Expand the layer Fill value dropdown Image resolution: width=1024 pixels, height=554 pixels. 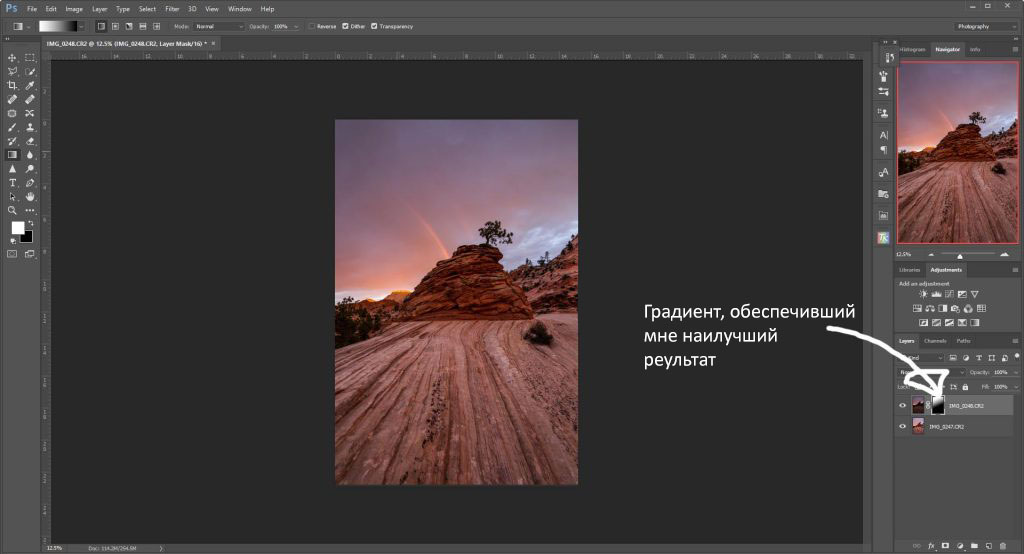click(x=1016, y=386)
